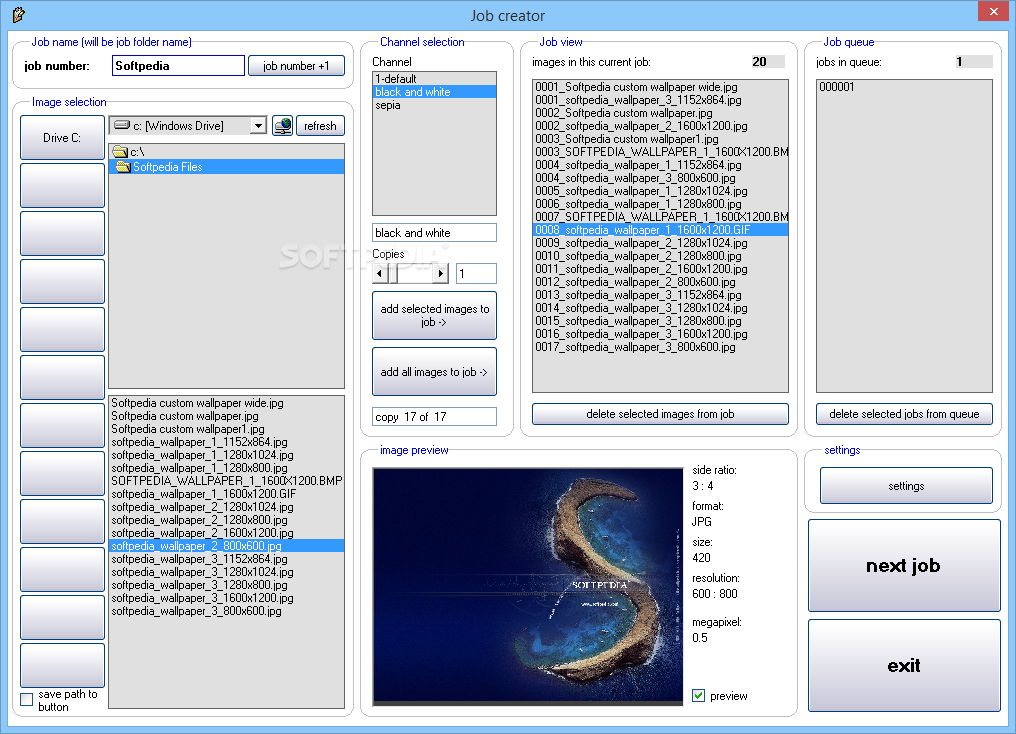Click the channel name text field
The height and width of the screenshot is (734, 1016).
point(434,233)
